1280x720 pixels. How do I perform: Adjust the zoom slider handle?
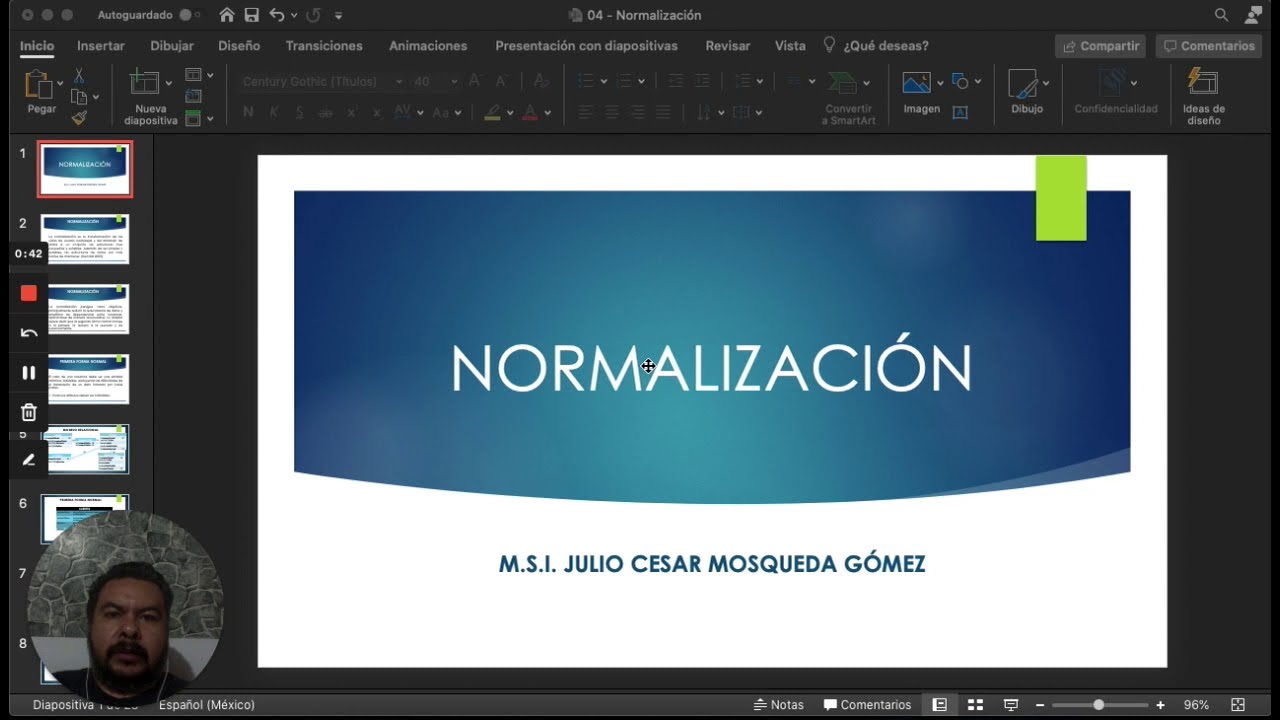coord(1098,705)
